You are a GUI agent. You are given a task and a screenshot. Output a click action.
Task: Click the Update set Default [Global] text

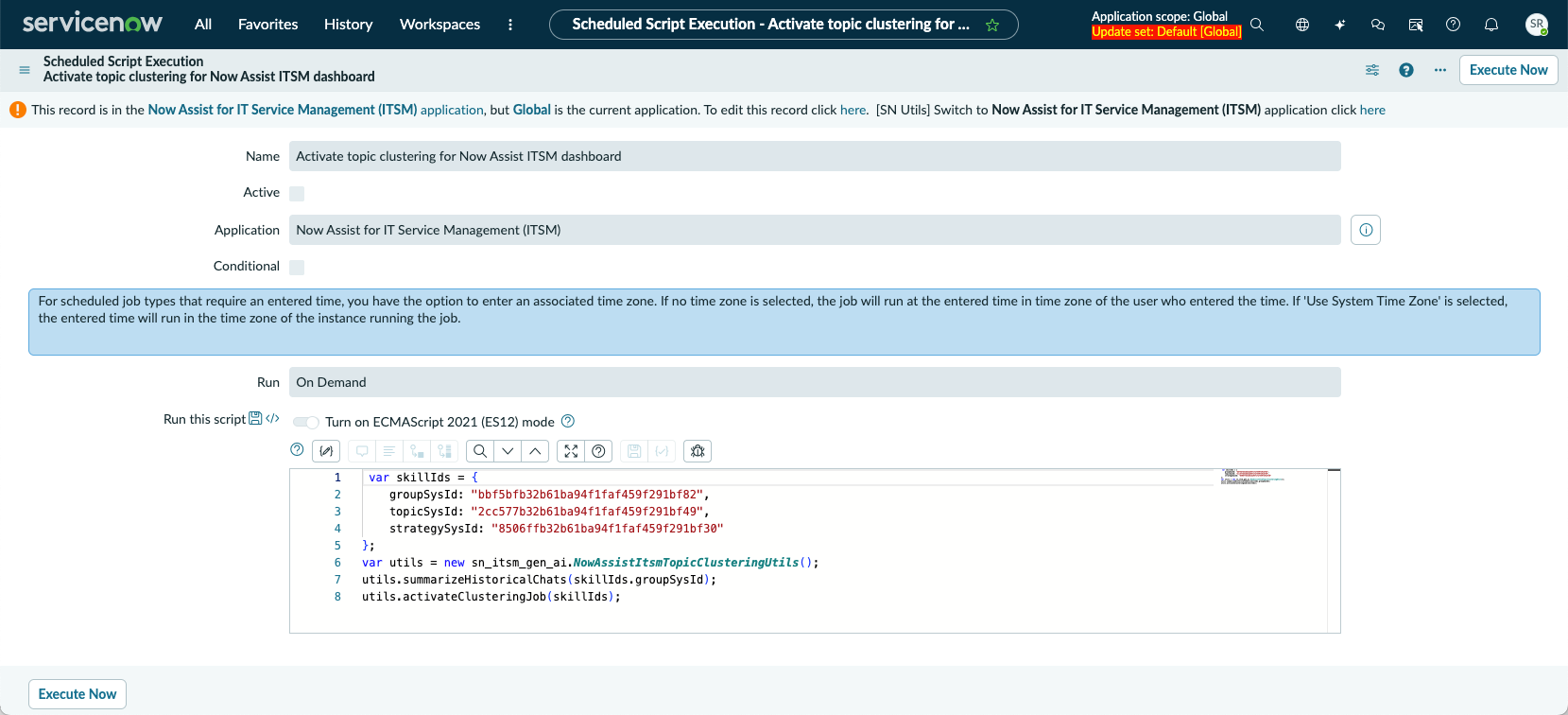[1166, 32]
